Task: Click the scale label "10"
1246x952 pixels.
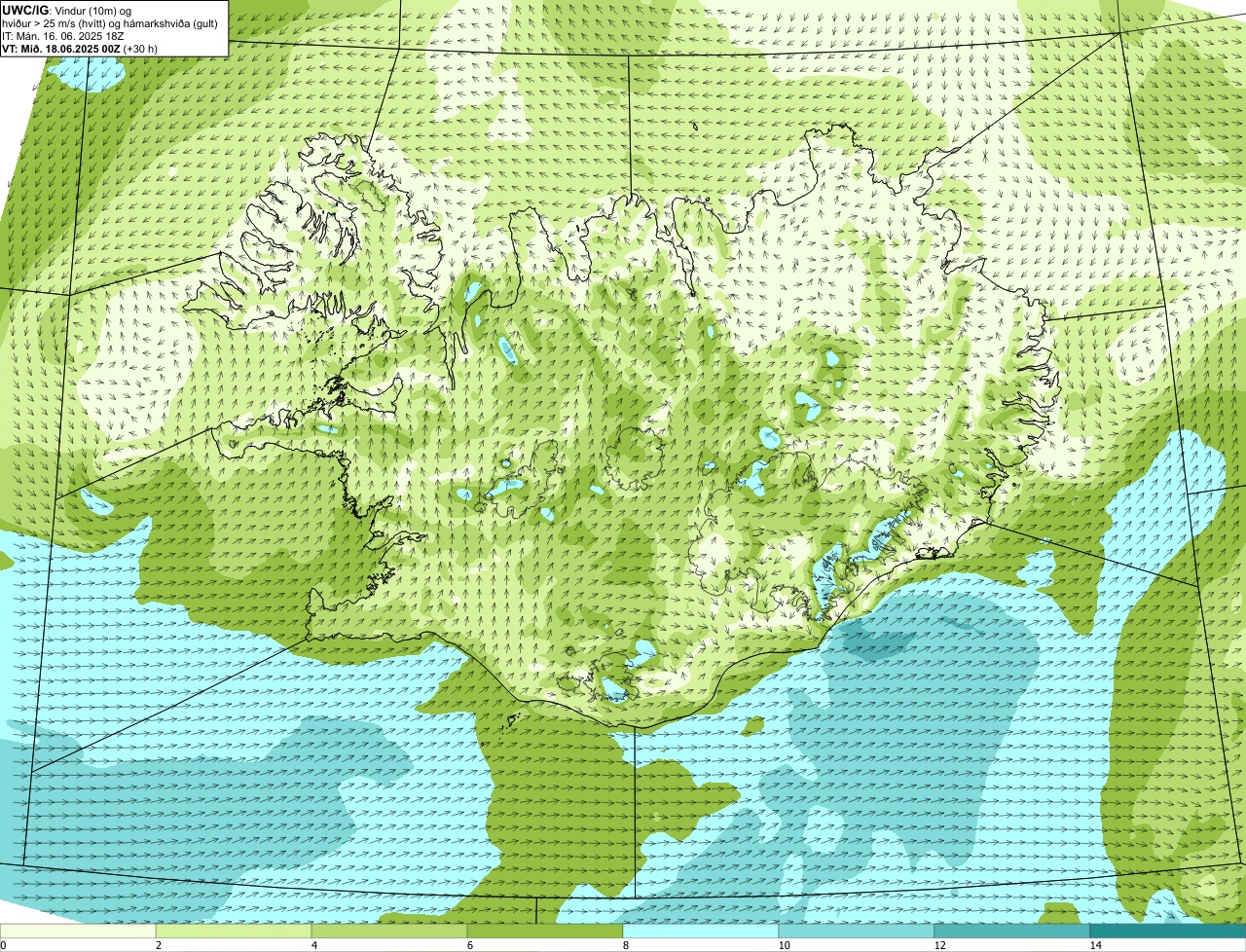Action: click(x=783, y=945)
